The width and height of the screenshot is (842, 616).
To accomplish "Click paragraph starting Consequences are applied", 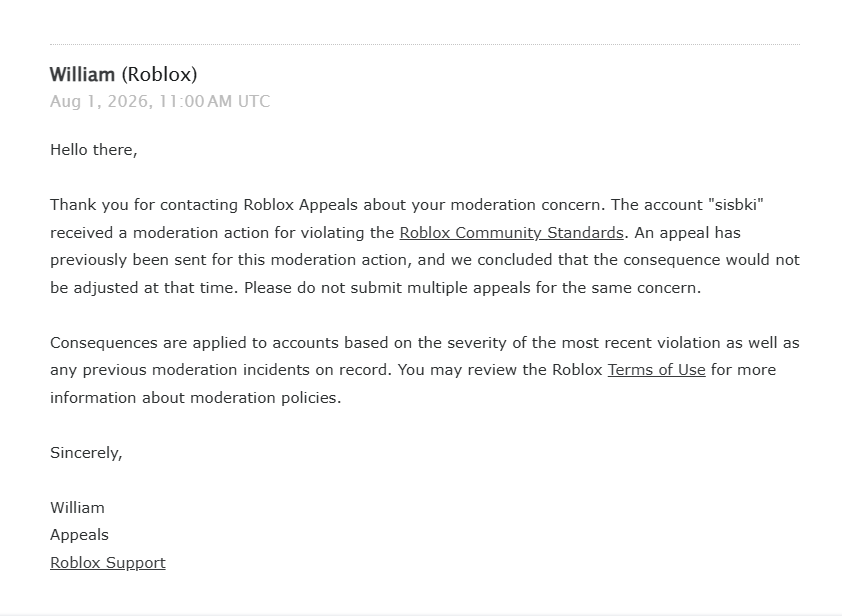I will coord(425,370).
